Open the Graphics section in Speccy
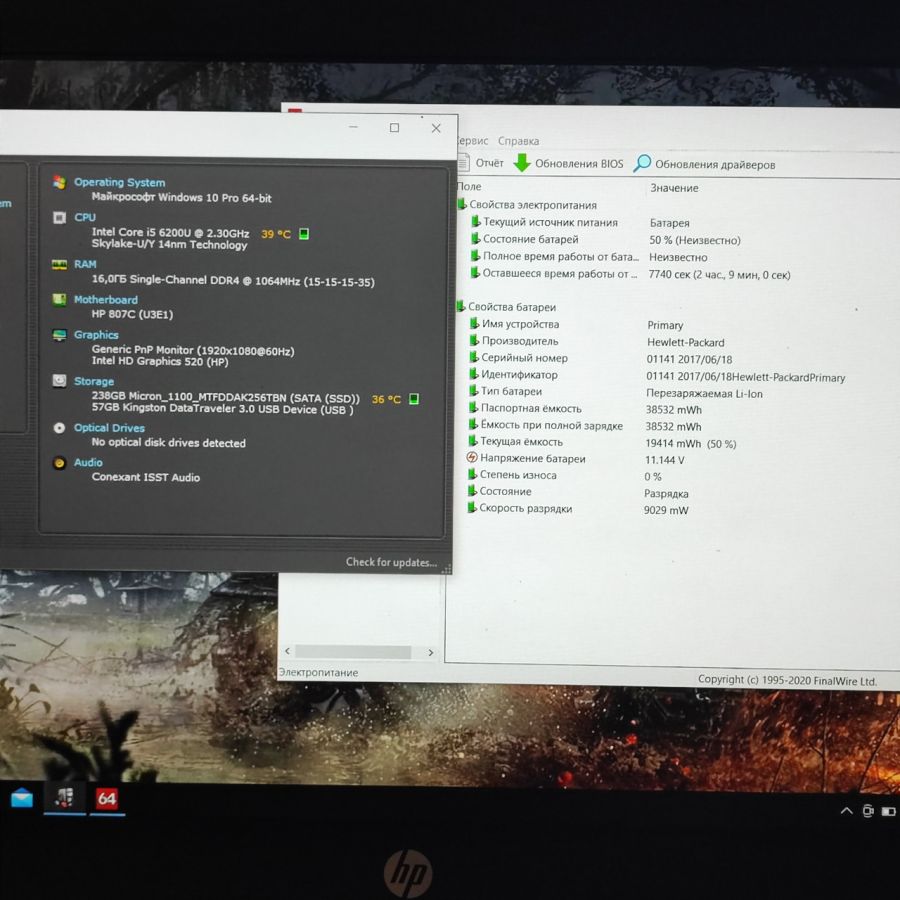Screen dimensions: 900x900 click(x=96, y=335)
